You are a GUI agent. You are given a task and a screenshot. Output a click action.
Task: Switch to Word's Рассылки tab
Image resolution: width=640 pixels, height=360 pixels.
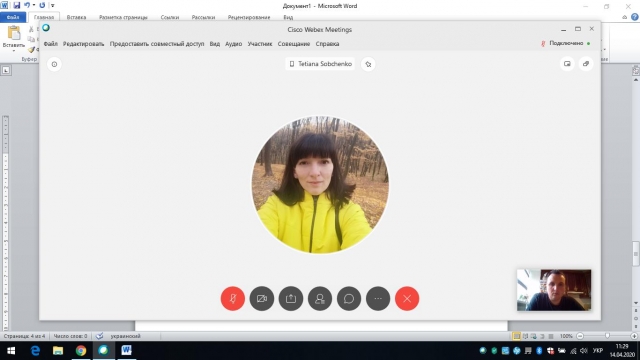[x=203, y=17]
